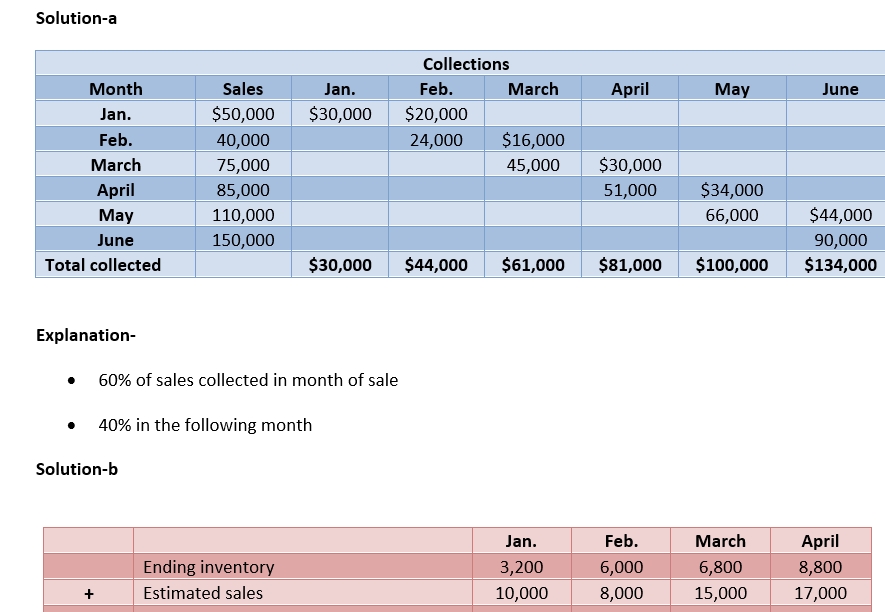Click the plus sign beside Estimated sales
Screen dimensions: 885x612
coord(89,593)
